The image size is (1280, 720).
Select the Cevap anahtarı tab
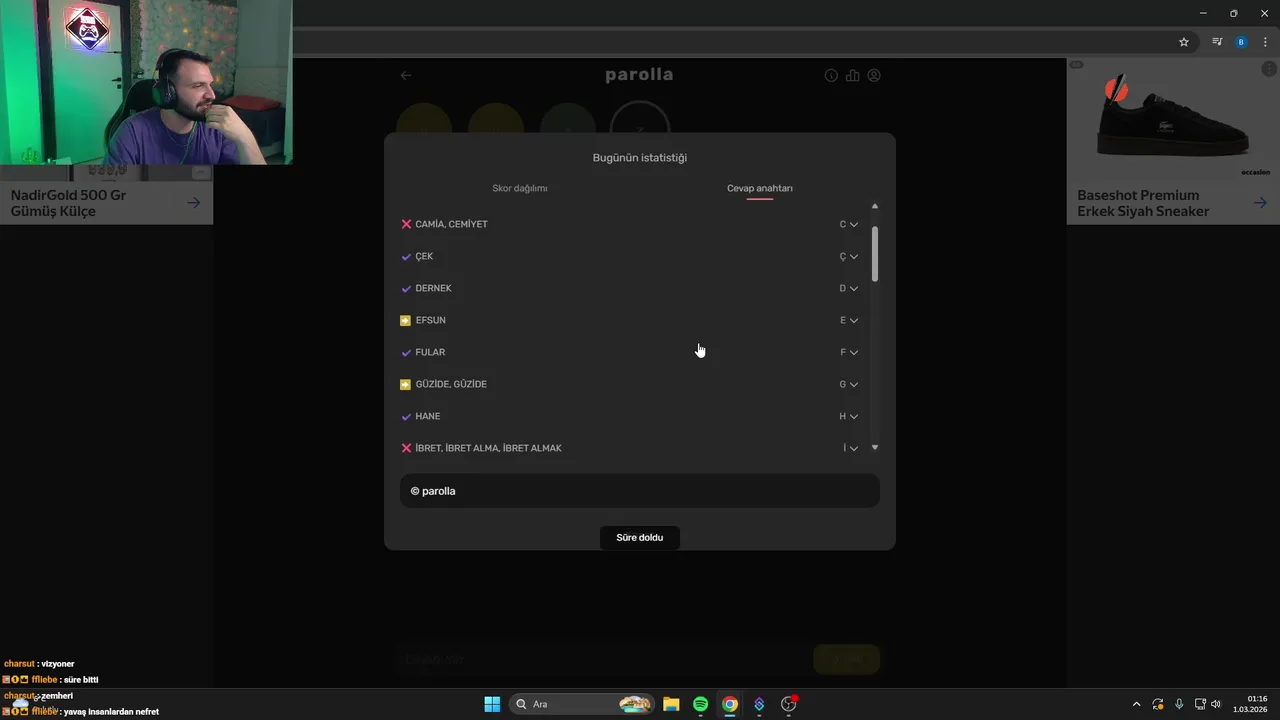pos(760,188)
